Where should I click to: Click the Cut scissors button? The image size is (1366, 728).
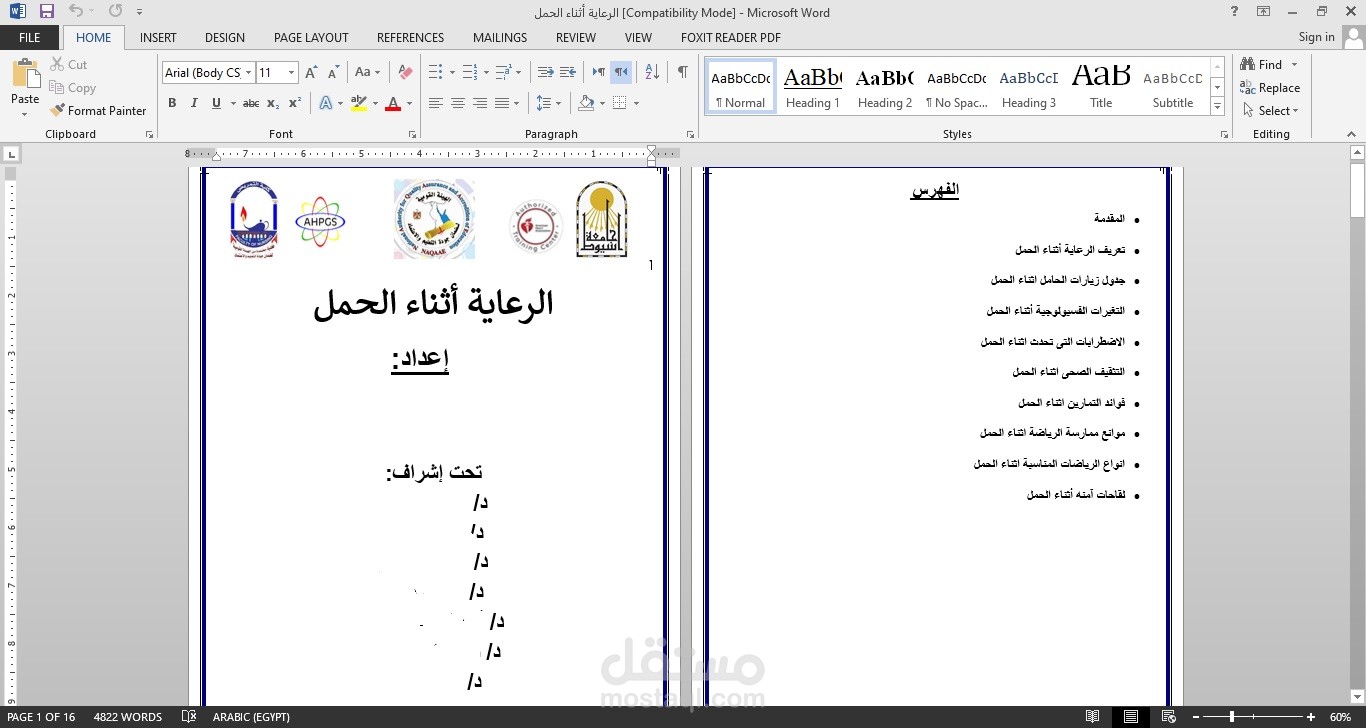[x=69, y=64]
